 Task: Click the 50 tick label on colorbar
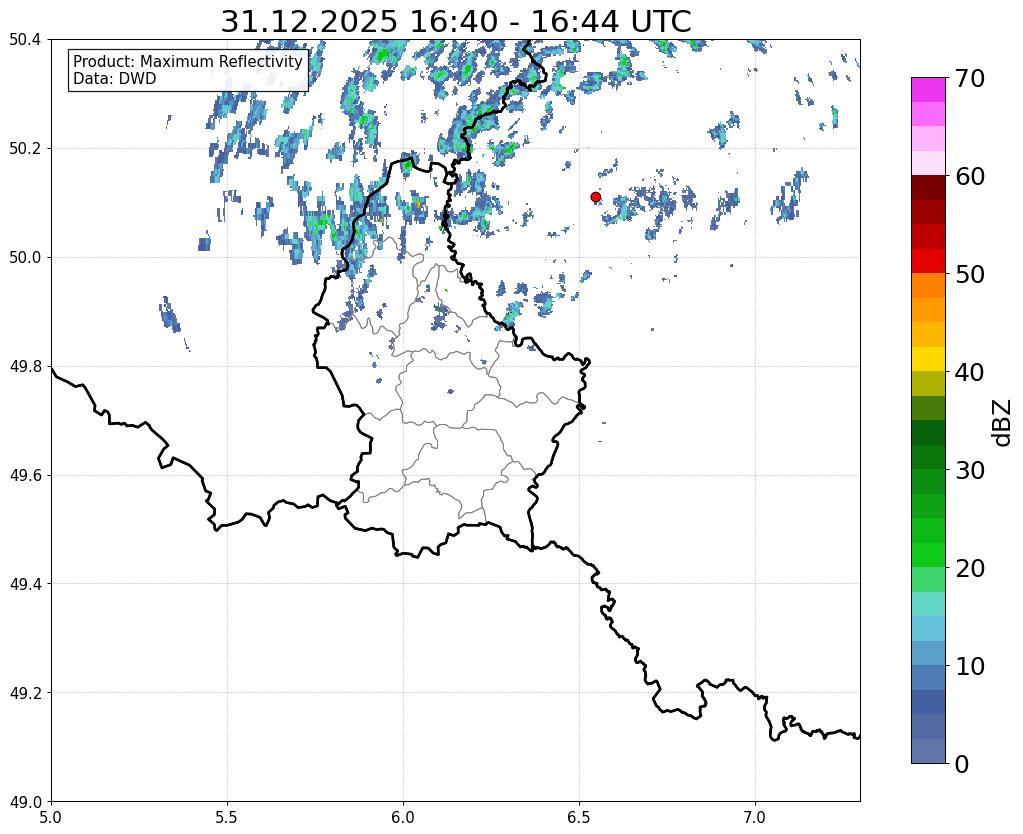(970, 274)
